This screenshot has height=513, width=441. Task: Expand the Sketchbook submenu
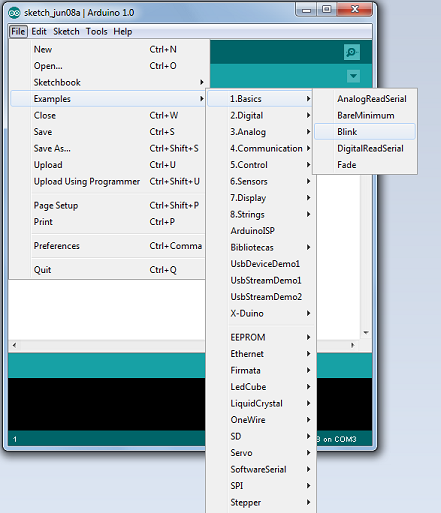coord(107,82)
